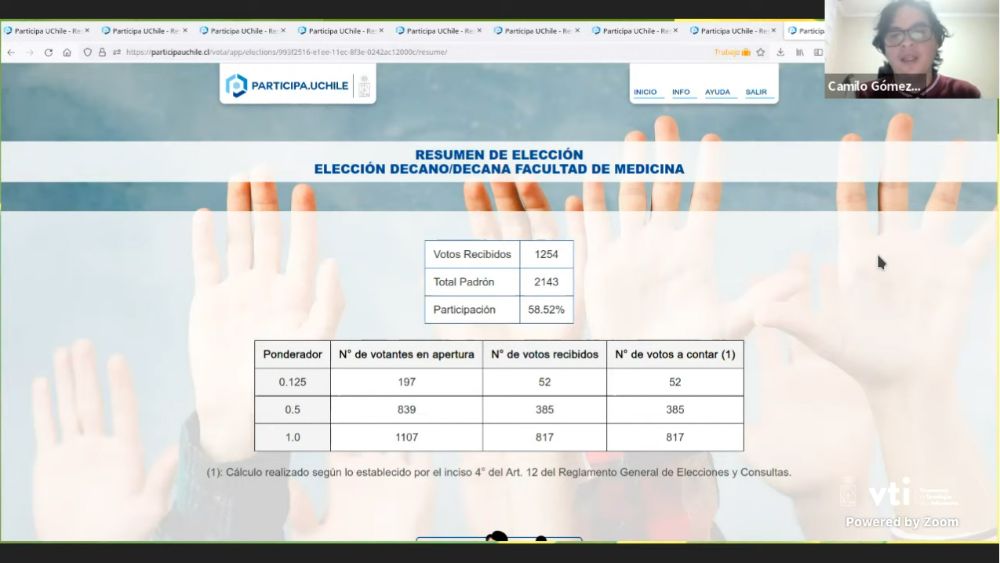The image size is (1000, 563).
Task: Close the second Participa UChile tab
Action: (x=185, y=31)
